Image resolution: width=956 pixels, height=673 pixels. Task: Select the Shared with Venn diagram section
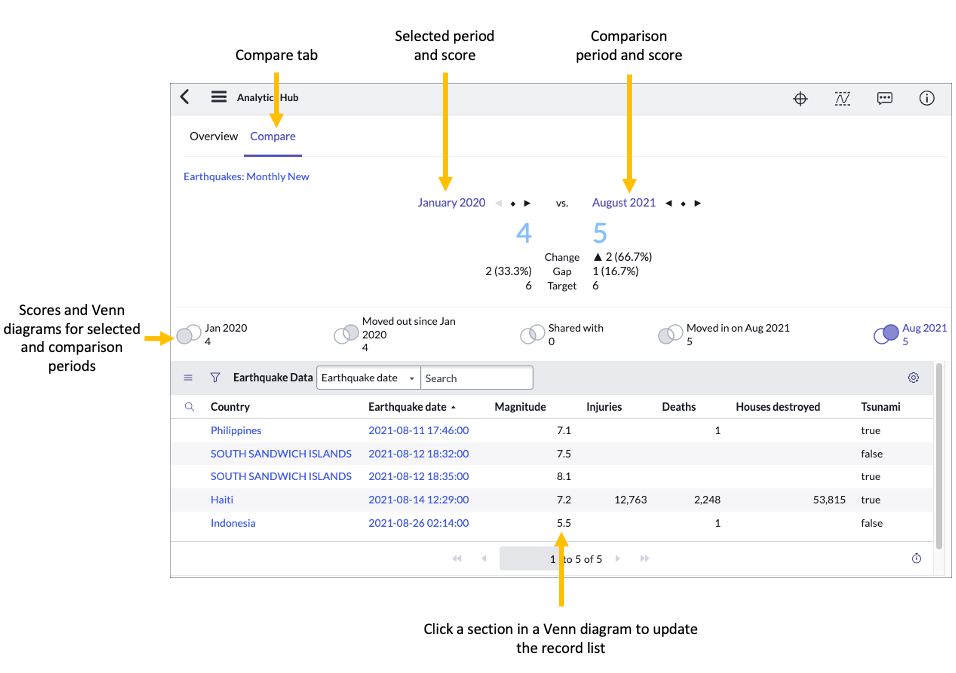click(531, 333)
